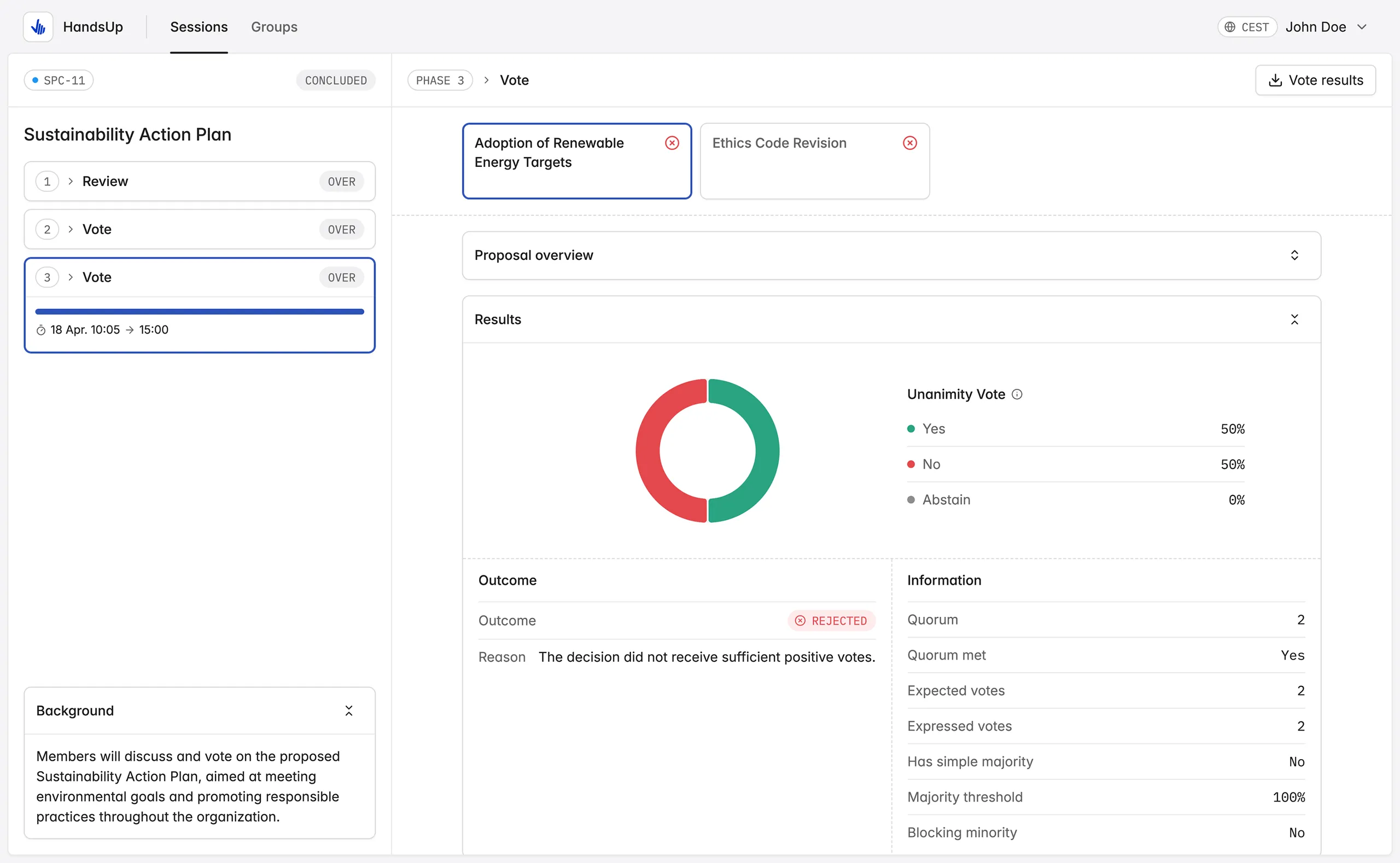
Task: Click the breadcrumb chevron before Vote
Action: (486, 80)
